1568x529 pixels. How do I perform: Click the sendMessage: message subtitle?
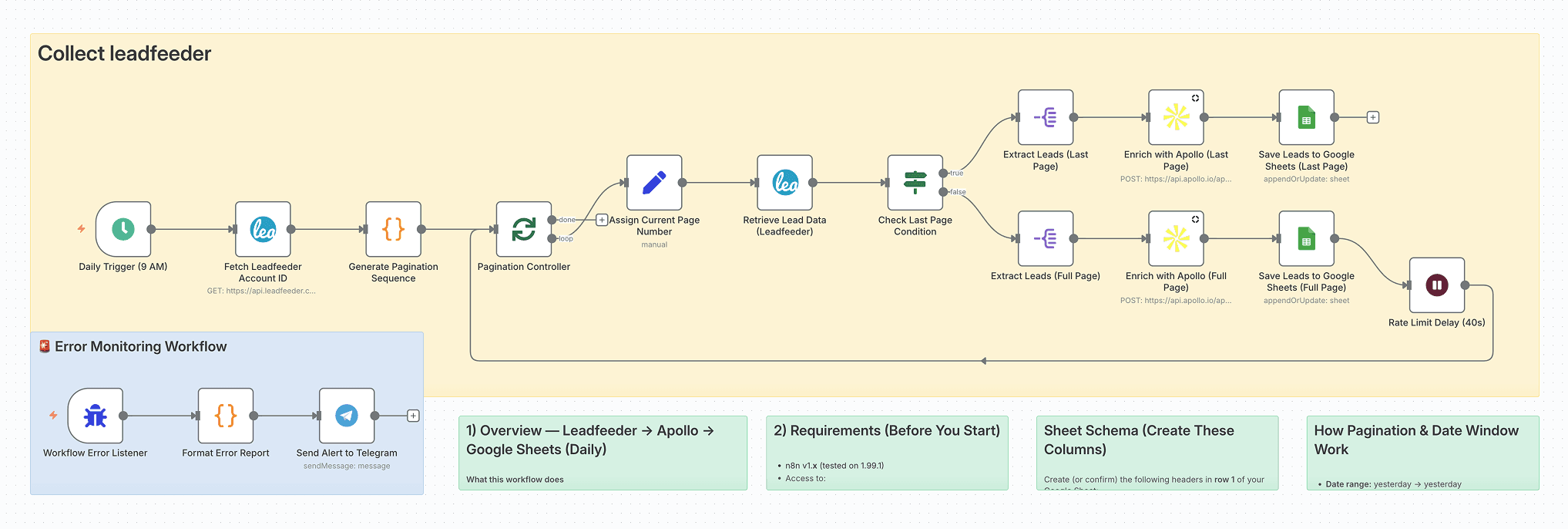click(x=347, y=467)
